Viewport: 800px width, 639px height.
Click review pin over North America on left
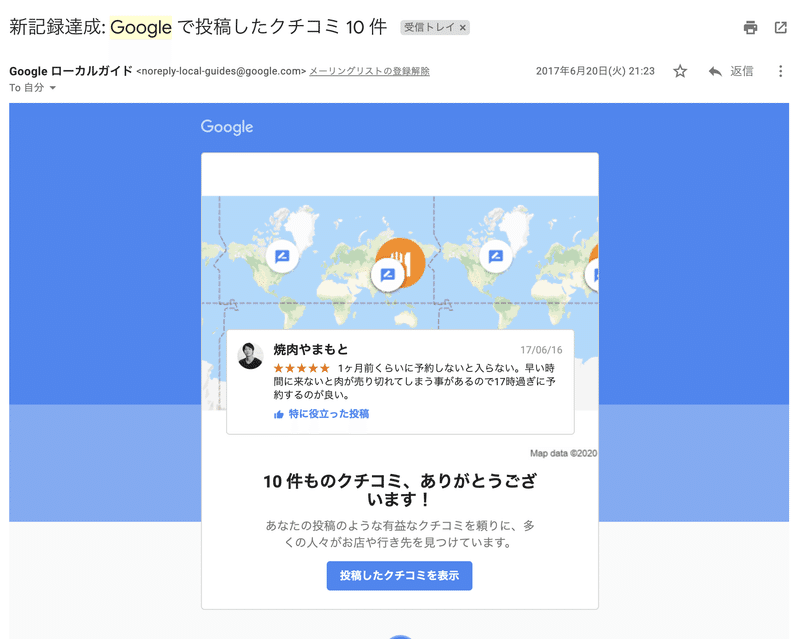[282, 256]
